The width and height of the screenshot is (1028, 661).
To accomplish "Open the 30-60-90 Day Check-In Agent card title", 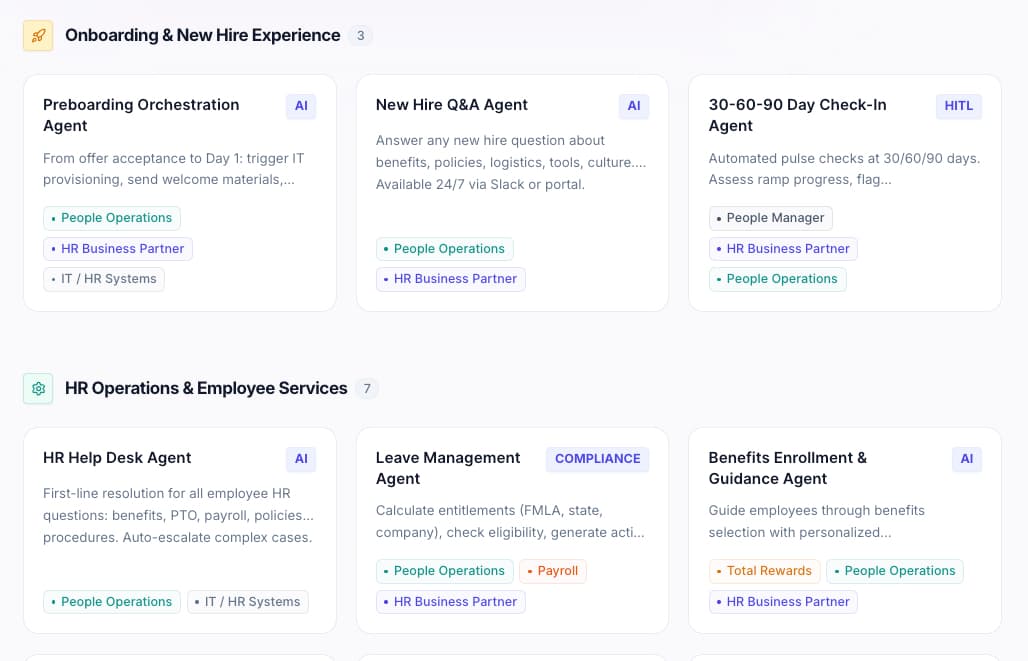I will pos(797,115).
